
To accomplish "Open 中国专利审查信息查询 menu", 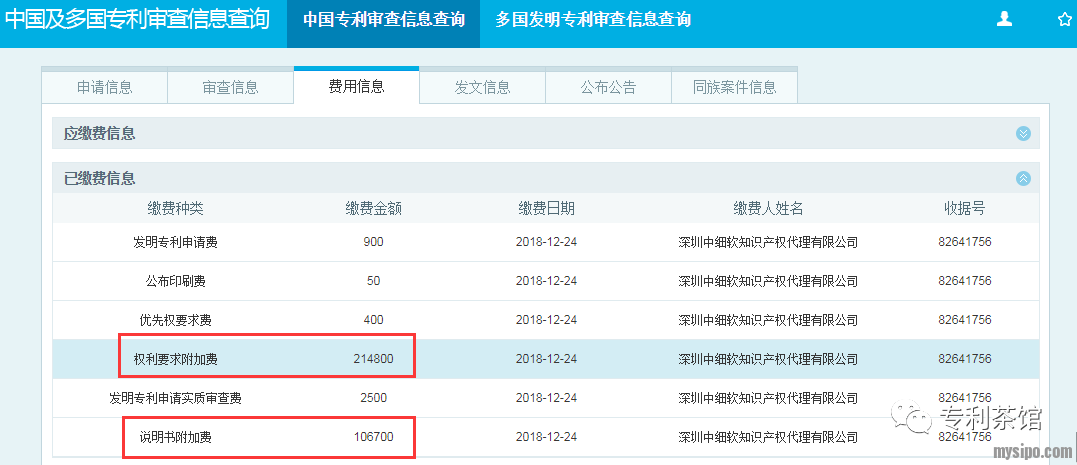I will tap(383, 20).
